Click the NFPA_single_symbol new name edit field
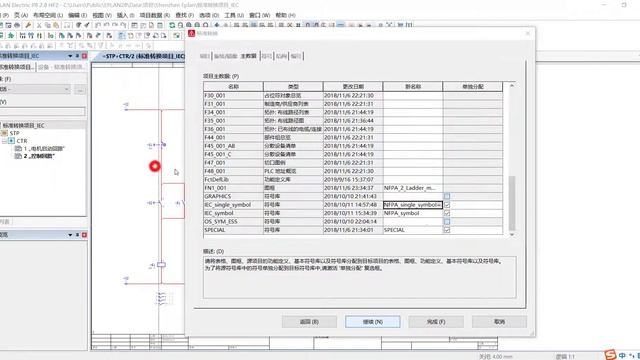640x360 pixels. 413,205
